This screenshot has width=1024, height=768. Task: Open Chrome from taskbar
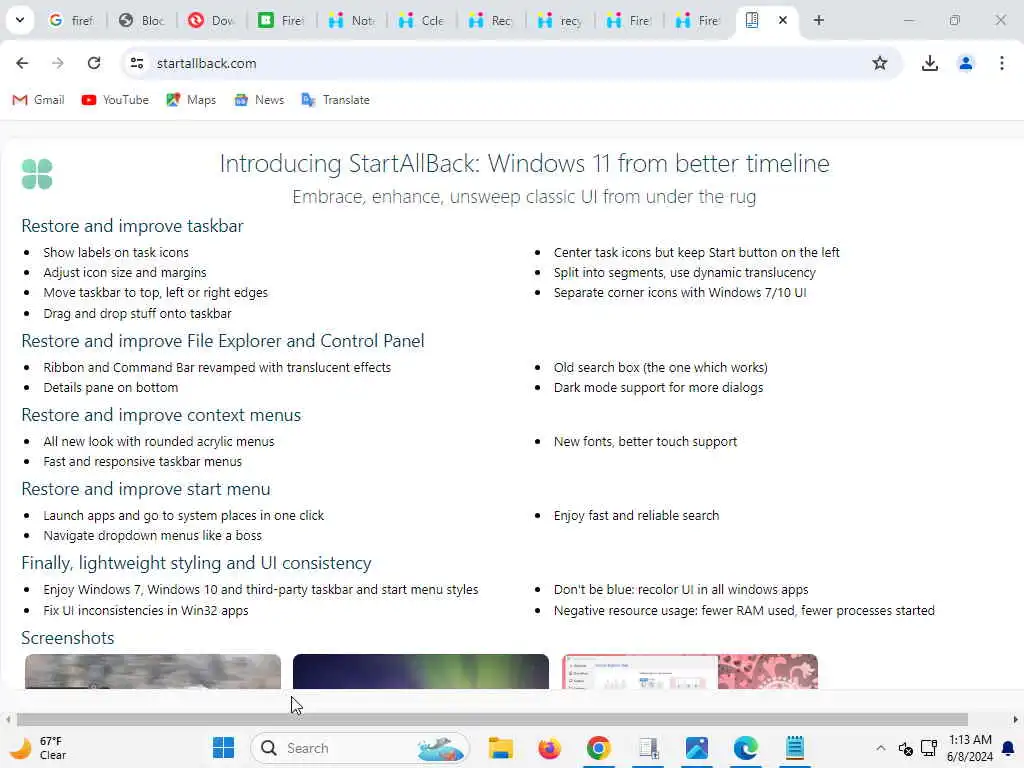point(598,748)
